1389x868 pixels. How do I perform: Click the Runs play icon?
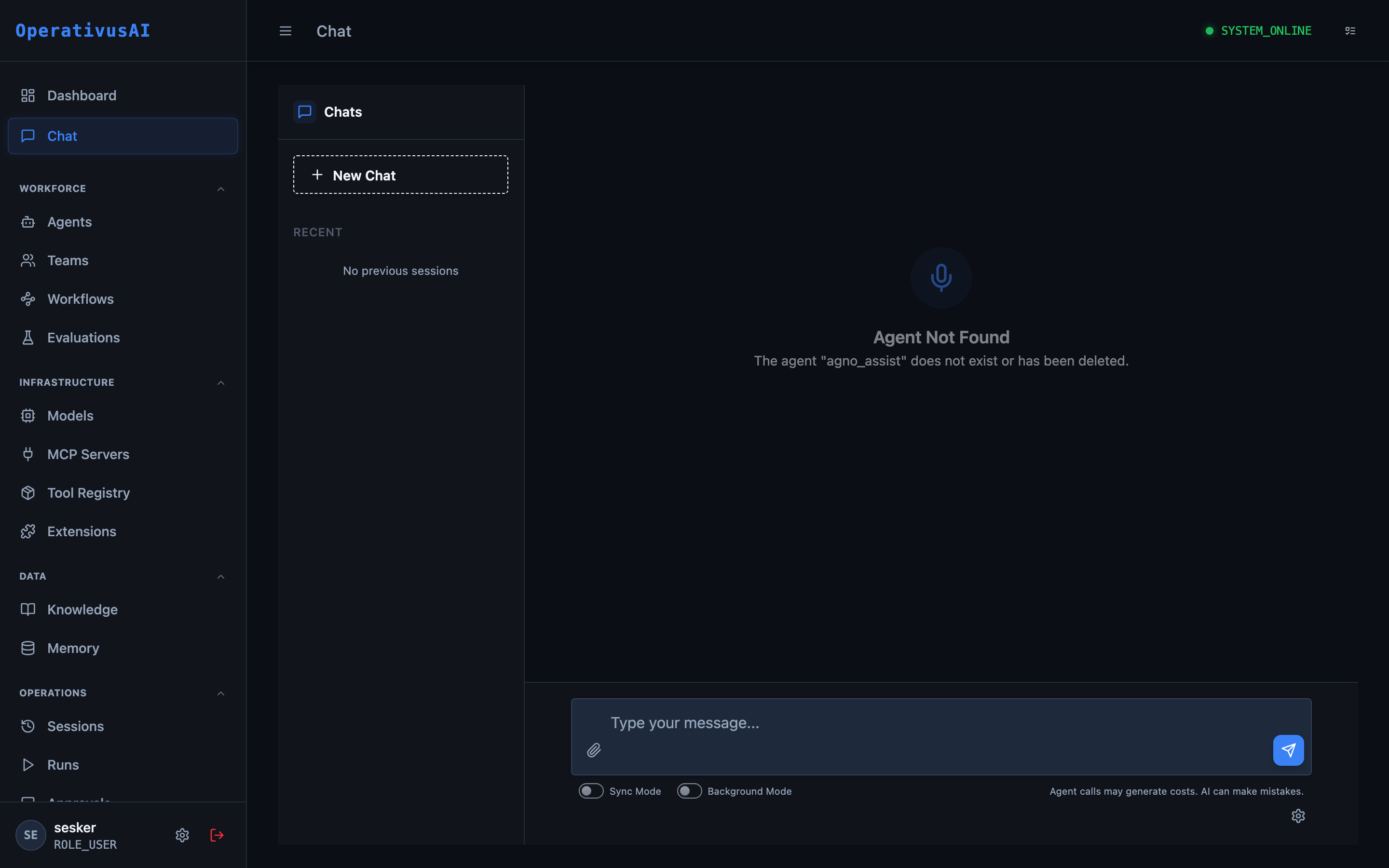pyautogui.click(x=27, y=765)
